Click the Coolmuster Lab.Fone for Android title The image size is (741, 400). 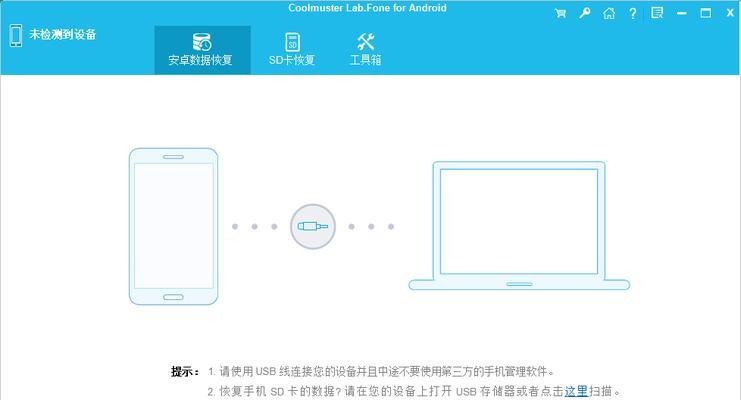click(367, 8)
